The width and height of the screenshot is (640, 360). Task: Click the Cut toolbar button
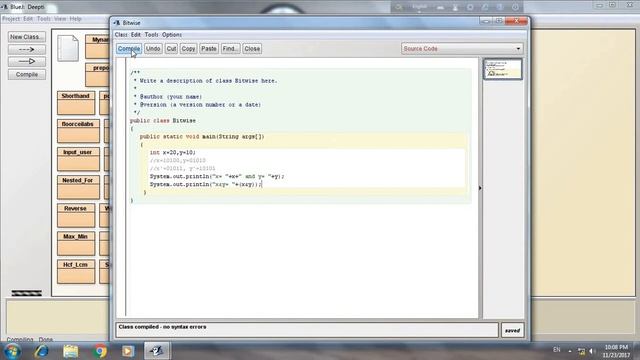pos(171,49)
